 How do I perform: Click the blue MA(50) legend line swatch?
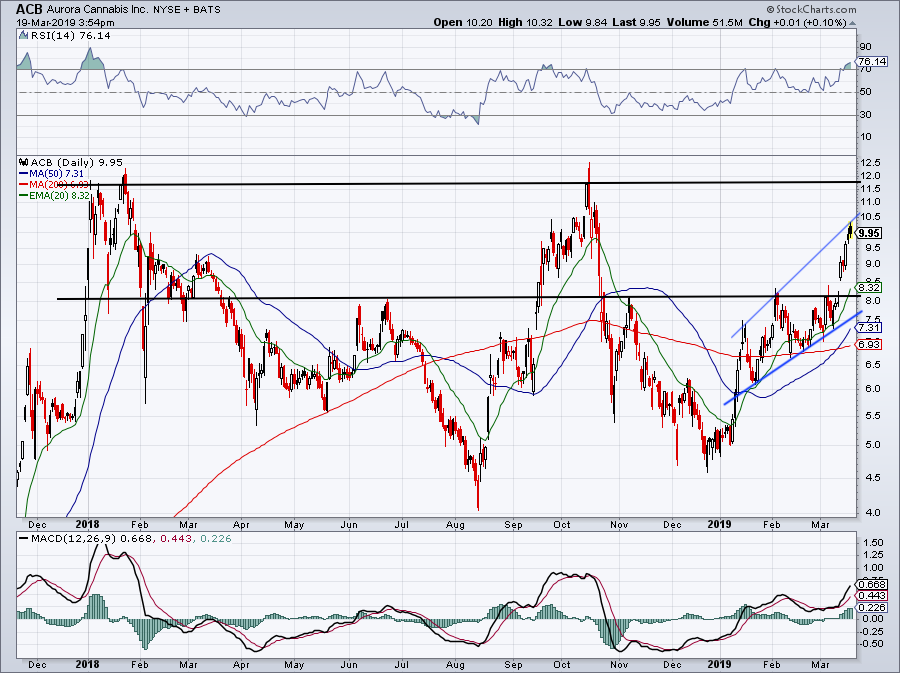24,173
